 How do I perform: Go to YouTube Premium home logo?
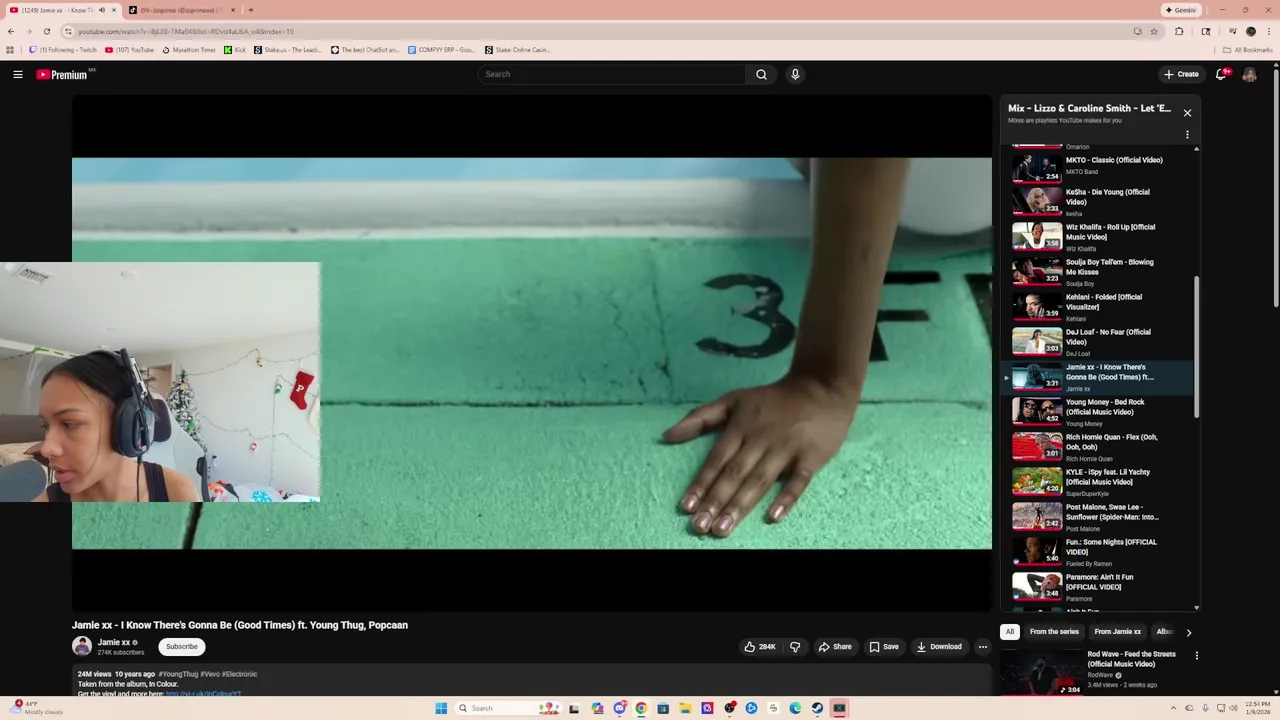[x=62, y=74]
